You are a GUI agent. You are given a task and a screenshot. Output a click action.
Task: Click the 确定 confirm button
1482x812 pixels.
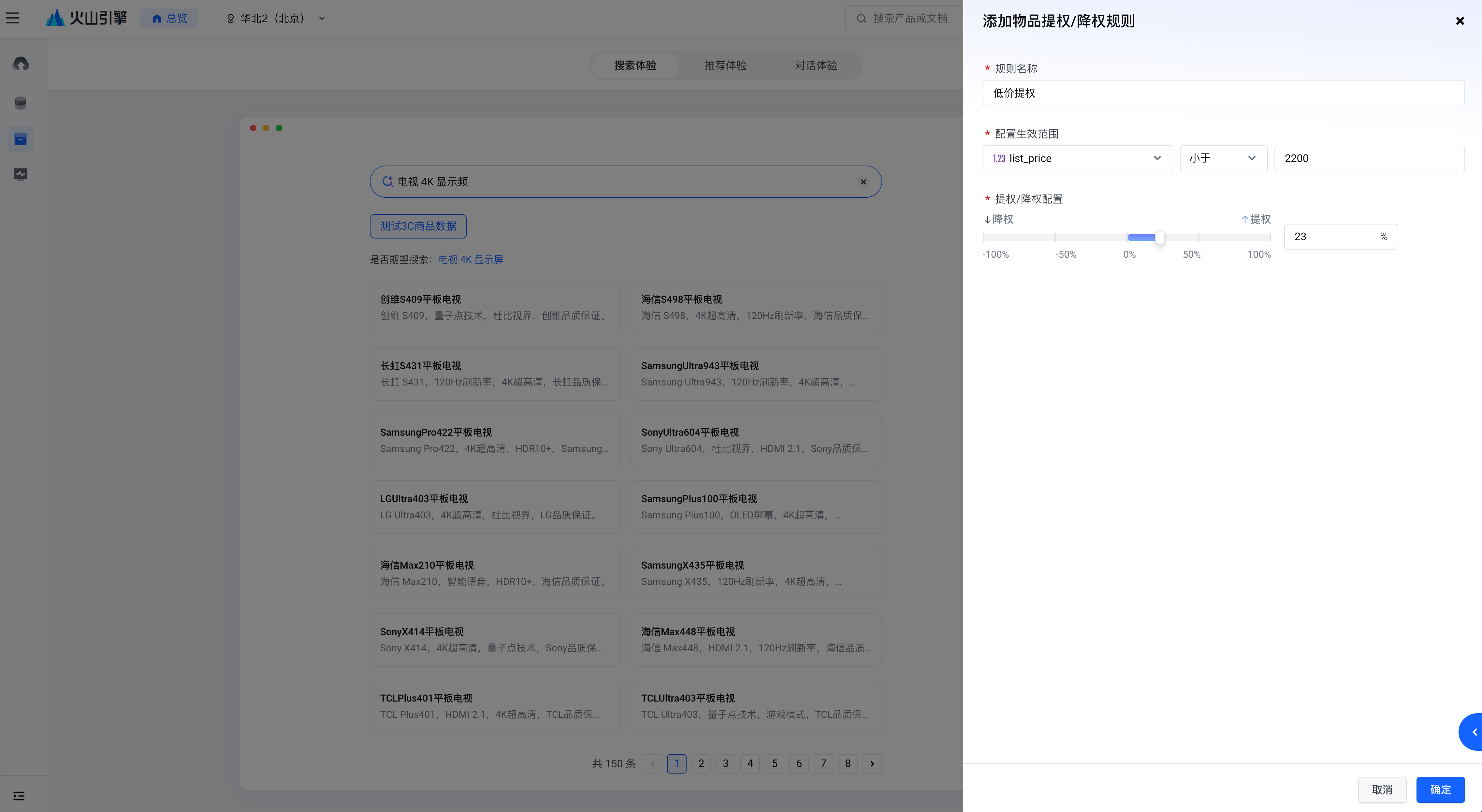(1440, 790)
